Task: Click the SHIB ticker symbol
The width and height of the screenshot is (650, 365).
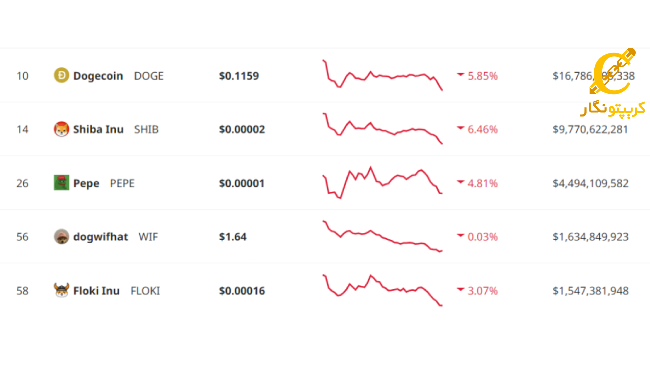Action: tap(146, 129)
